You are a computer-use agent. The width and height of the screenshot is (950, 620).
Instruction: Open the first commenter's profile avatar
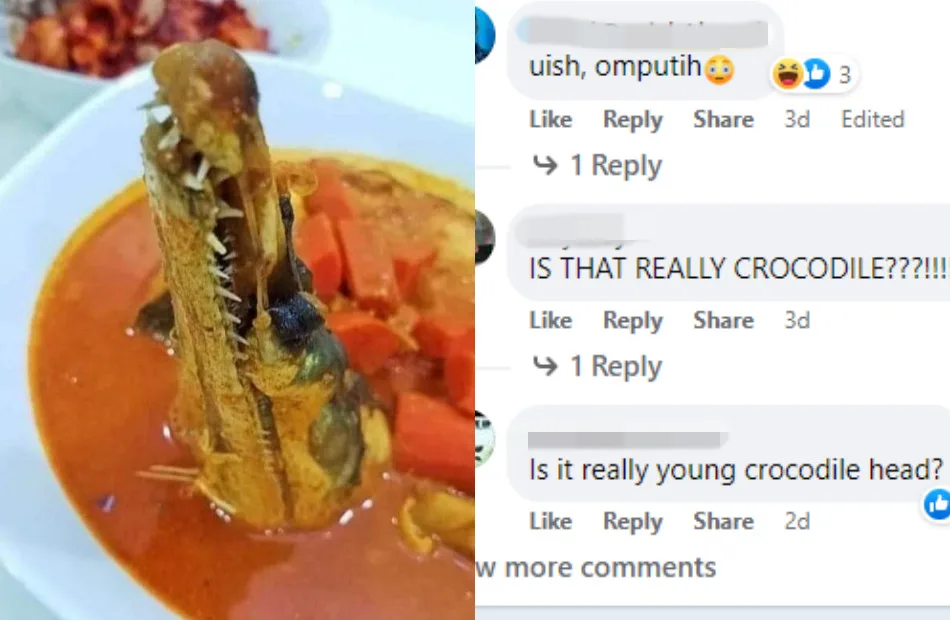coord(485,35)
